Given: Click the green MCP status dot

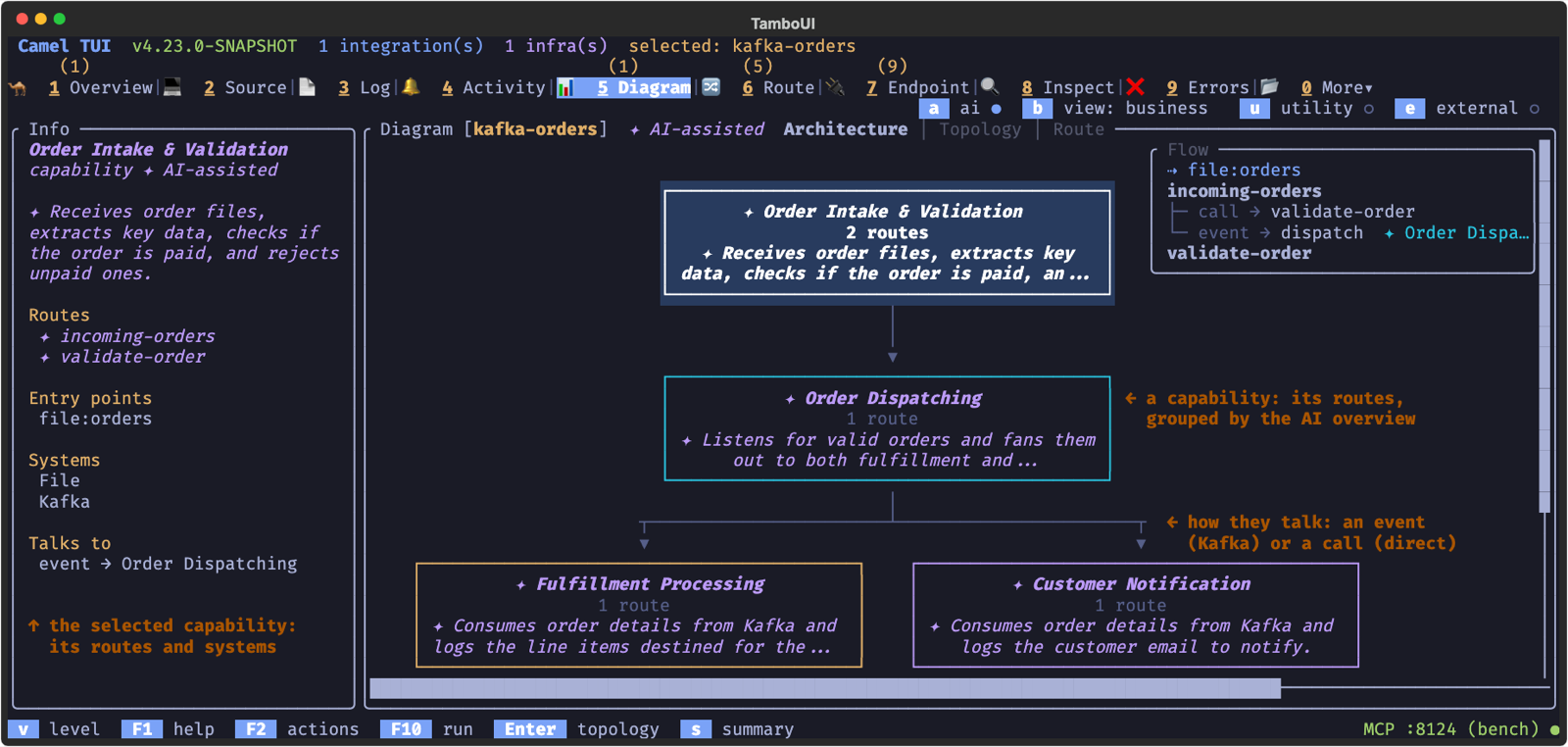Looking at the screenshot, I should coord(1554,729).
